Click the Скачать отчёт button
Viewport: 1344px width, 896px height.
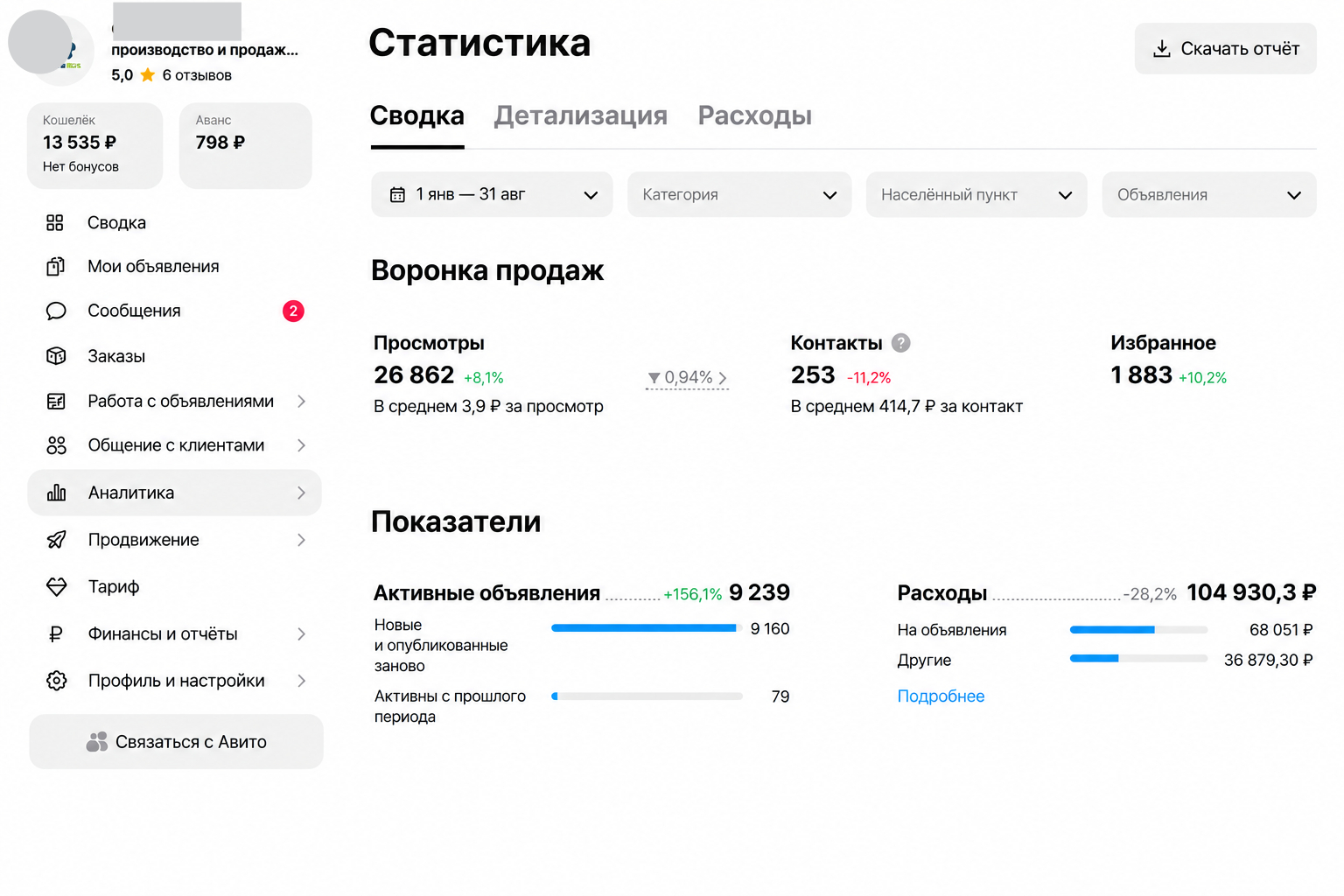tap(1226, 49)
